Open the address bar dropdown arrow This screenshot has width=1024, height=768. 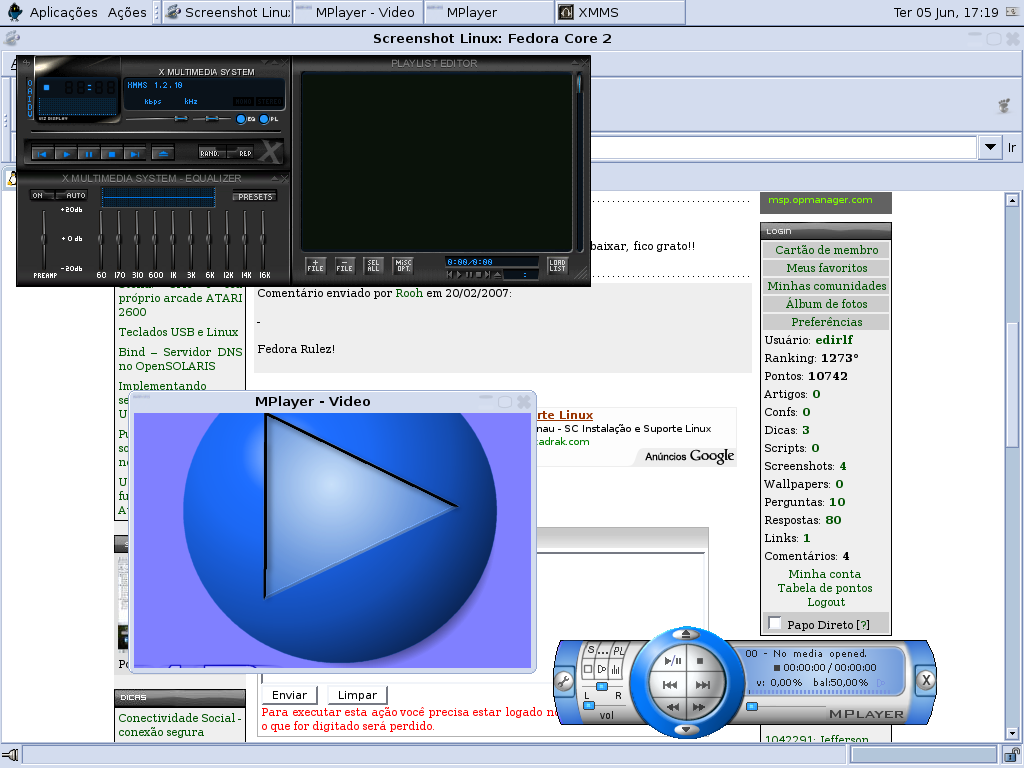click(x=990, y=147)
